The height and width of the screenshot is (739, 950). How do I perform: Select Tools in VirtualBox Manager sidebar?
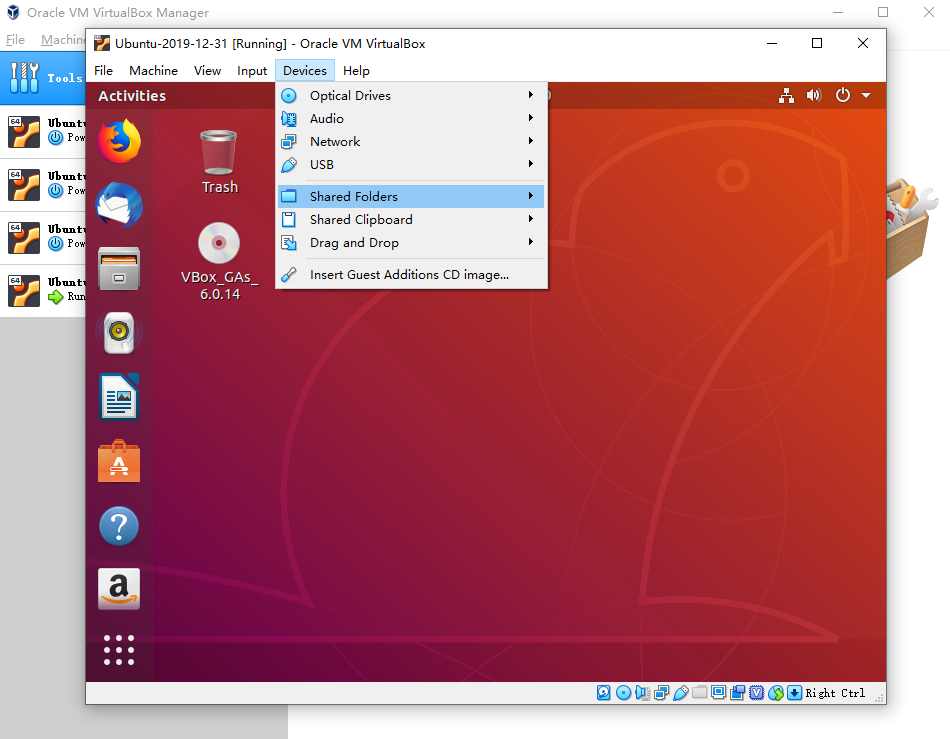(x=43, y=78)
